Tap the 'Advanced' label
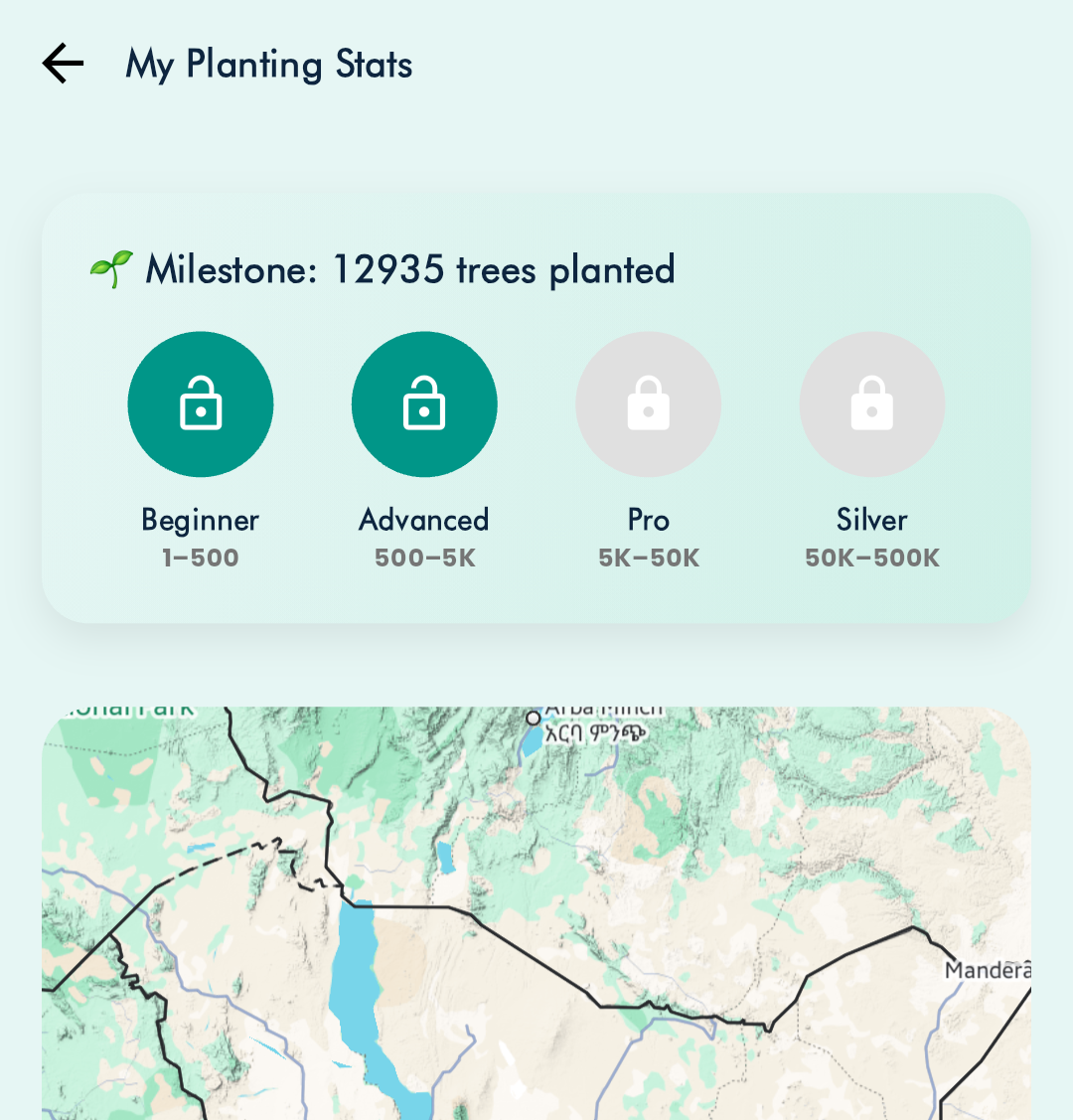This screenshot has width=1073, height=1120. tap(425, 520)
